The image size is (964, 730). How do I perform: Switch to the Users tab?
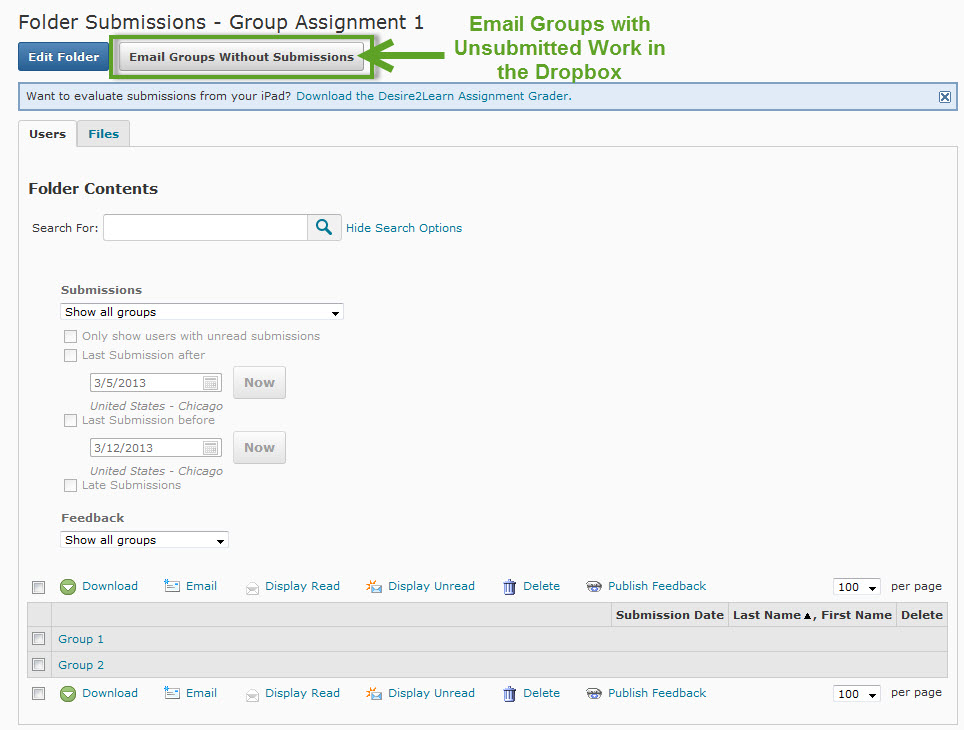[47, 132]
